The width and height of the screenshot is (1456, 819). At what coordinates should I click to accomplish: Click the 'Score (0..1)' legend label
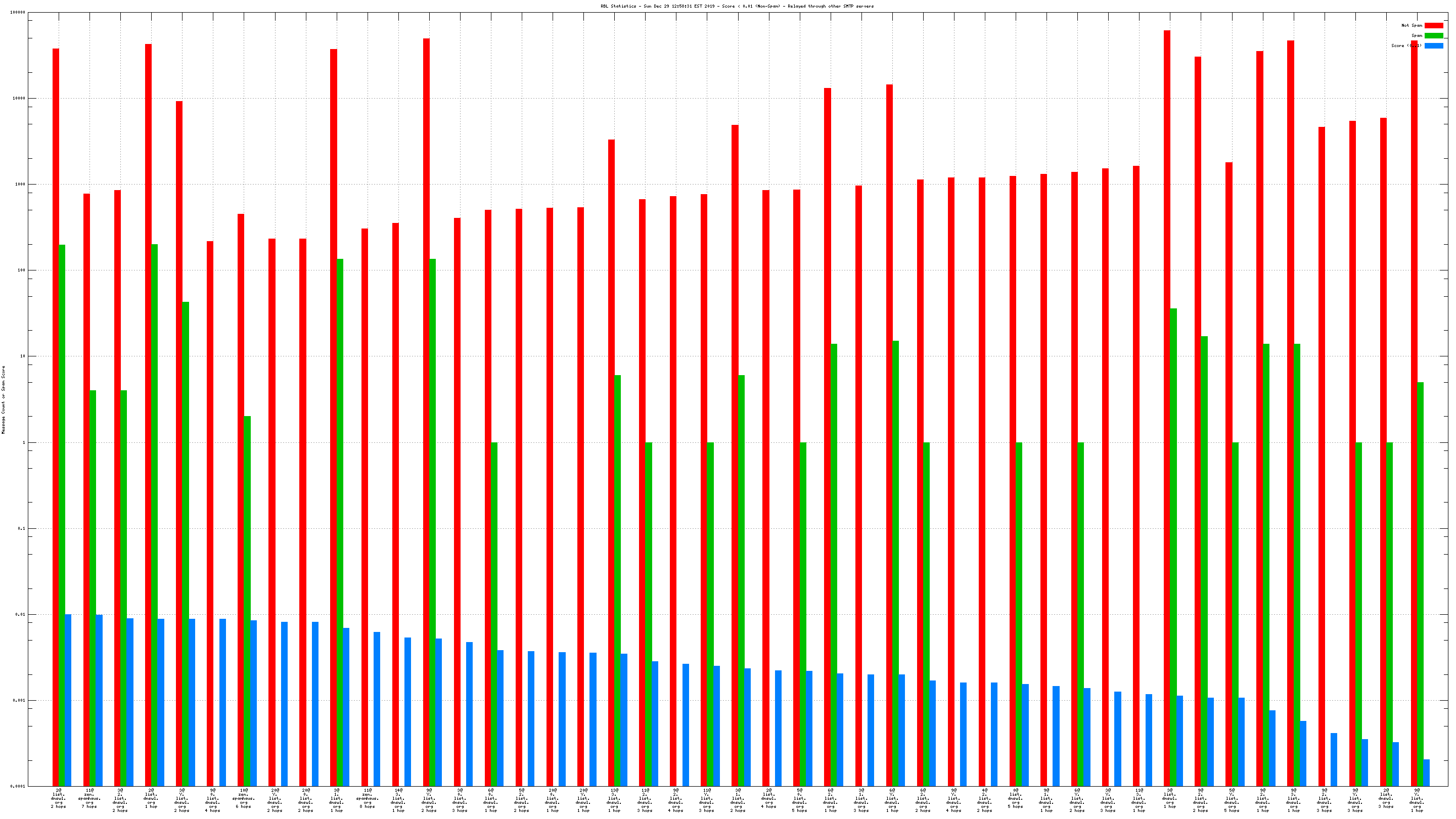tap(1406, 46)
